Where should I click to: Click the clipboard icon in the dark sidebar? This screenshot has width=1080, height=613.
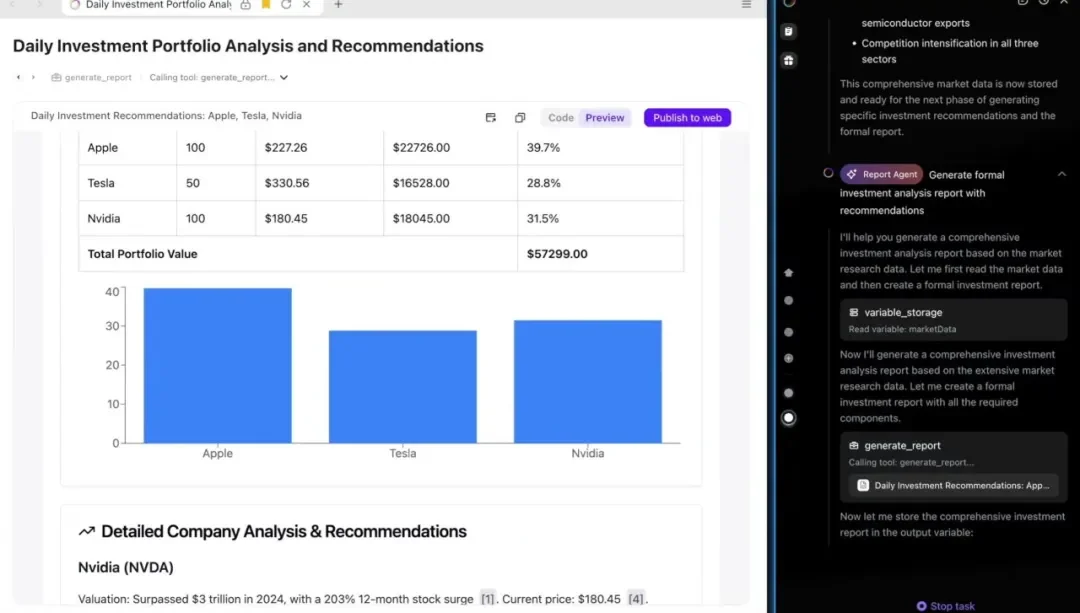(789, 32)
